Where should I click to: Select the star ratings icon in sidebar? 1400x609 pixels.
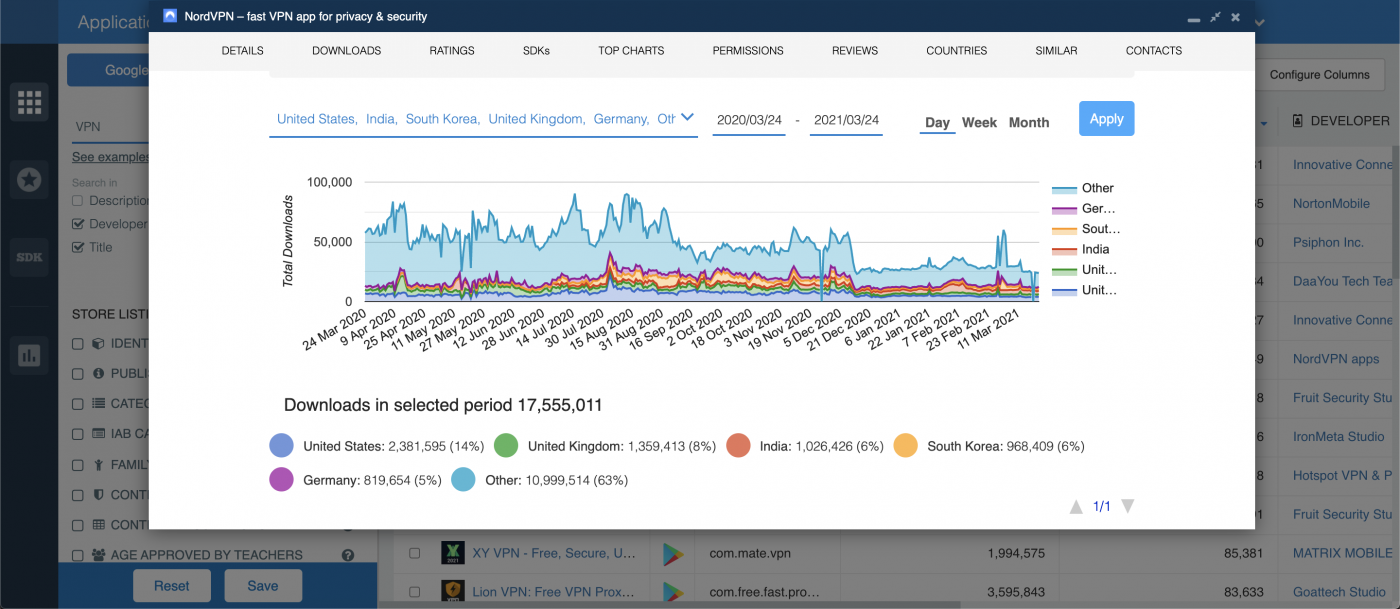(30, 180)
